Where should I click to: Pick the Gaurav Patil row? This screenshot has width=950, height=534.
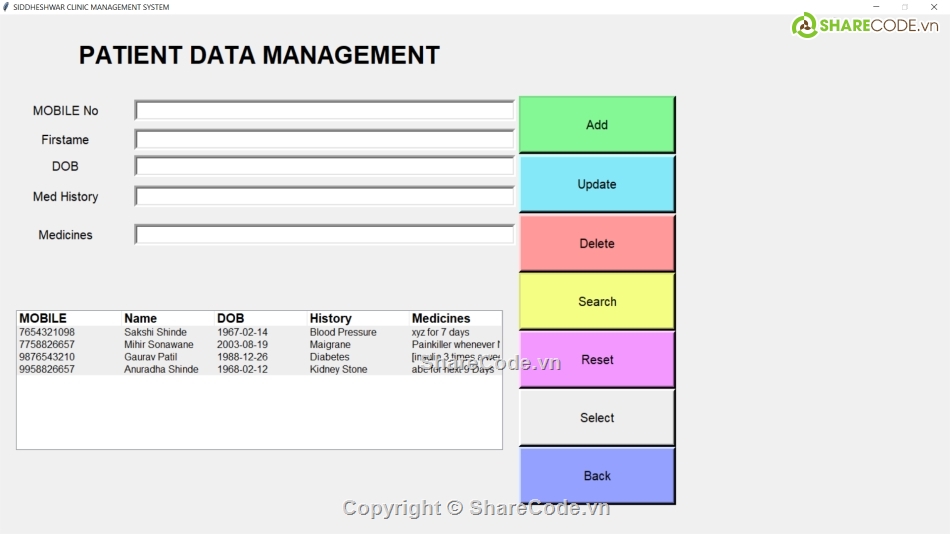click(x=150, y=357)
